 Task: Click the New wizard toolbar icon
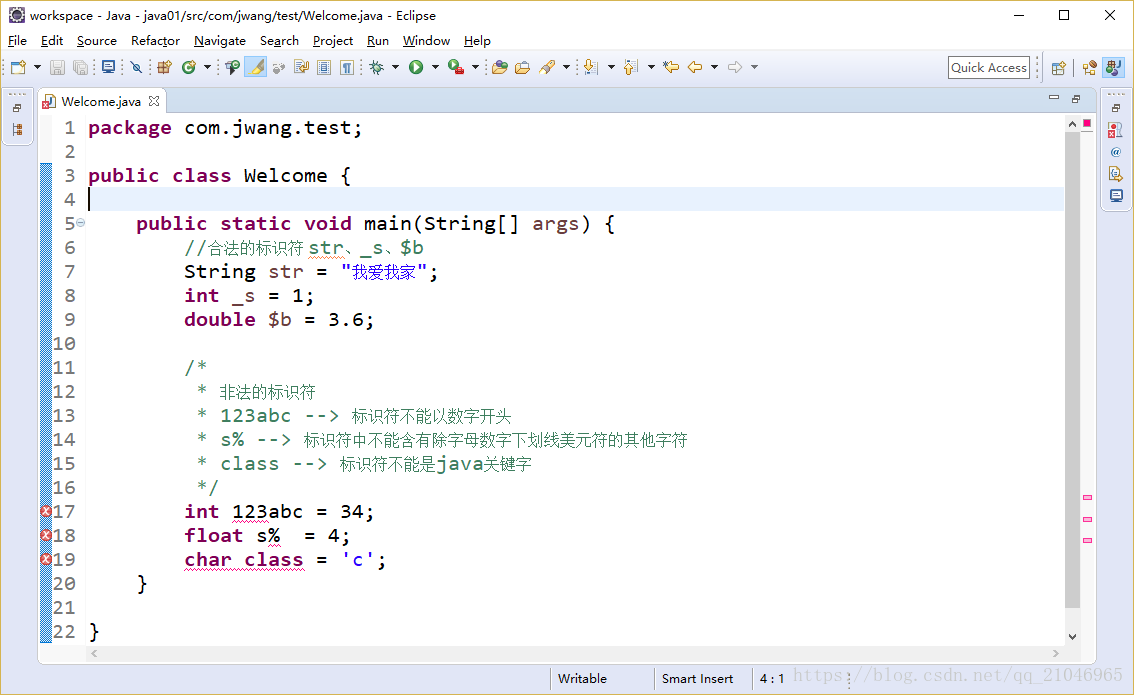pyautogui.click(x=18, y=67)
